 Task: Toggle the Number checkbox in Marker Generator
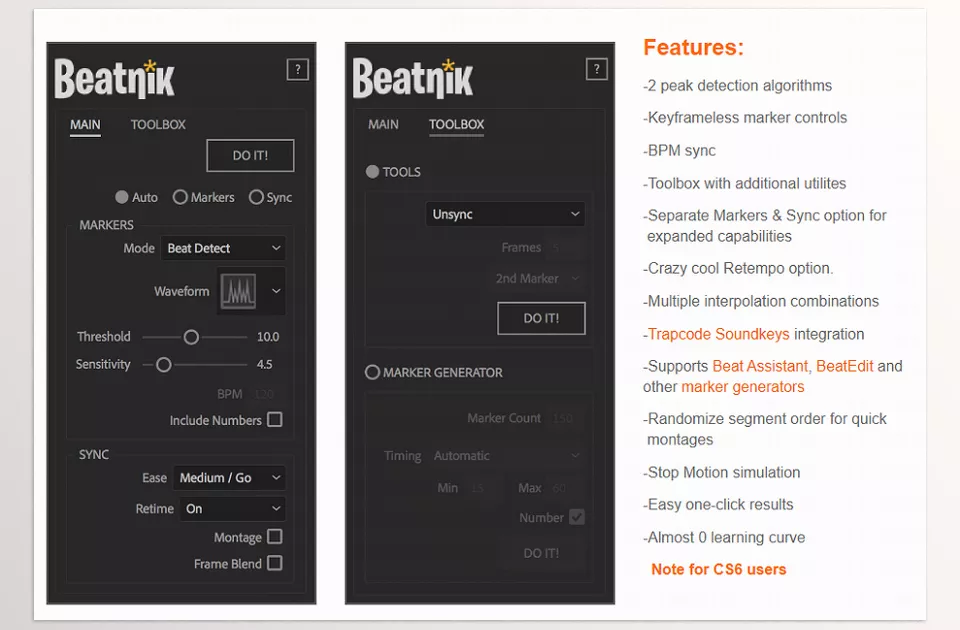[577, 517]
